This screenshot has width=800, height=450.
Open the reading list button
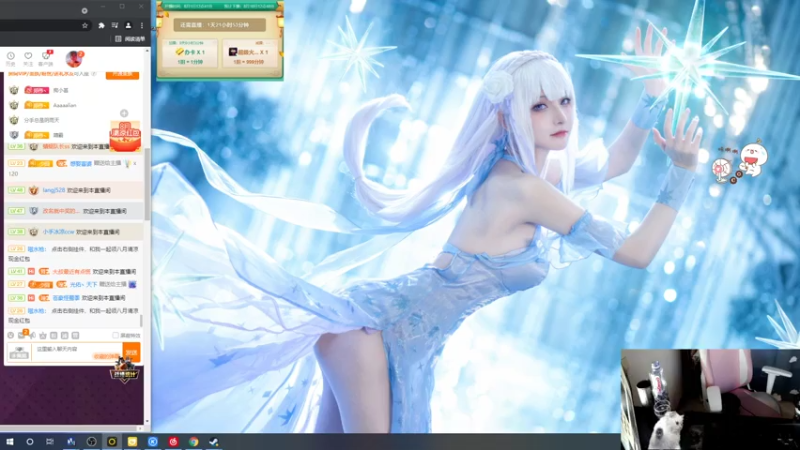tap(130, 39)
